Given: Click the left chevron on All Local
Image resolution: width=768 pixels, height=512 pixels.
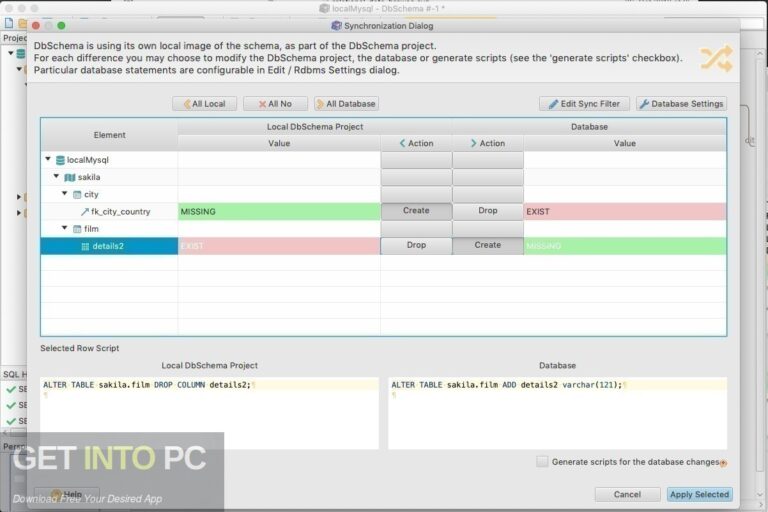Looking at the screenshot, I should 187,104.
